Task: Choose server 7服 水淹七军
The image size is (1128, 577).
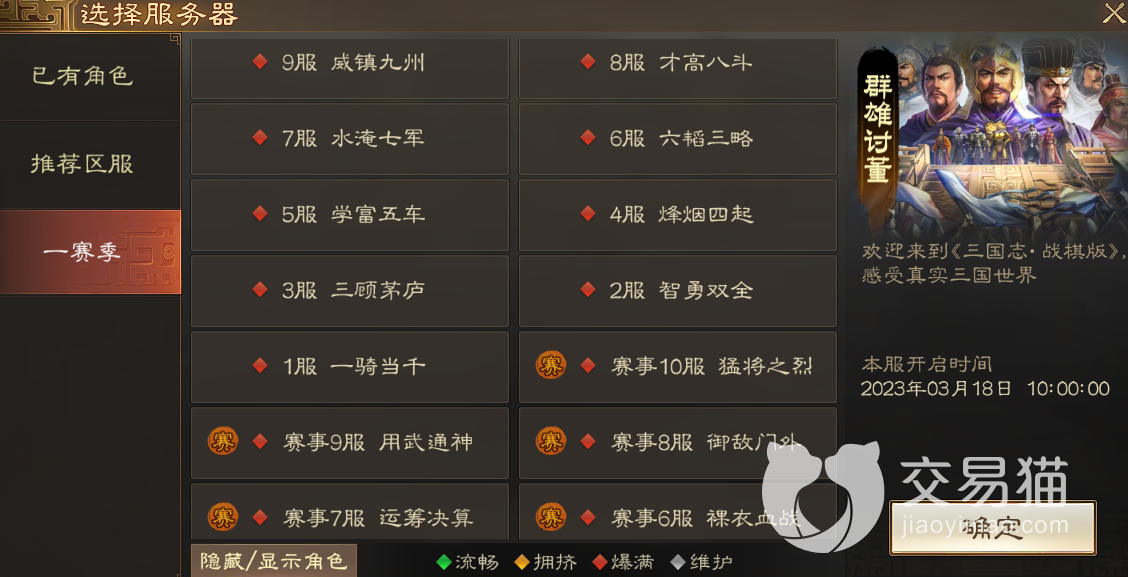Action: [x=350, y=138]
